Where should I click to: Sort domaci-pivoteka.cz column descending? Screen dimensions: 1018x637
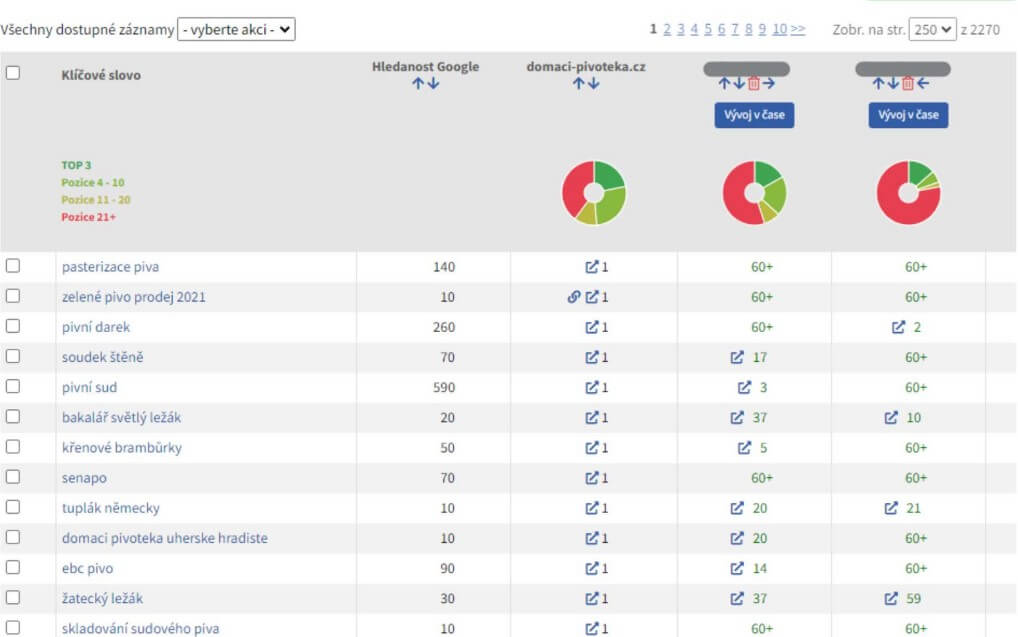[593, 84]
